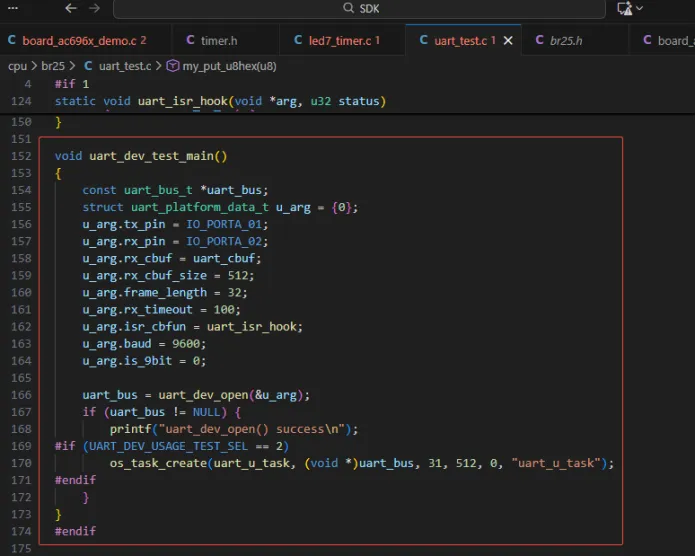Click '#endif' on line 174

point(75,531)
